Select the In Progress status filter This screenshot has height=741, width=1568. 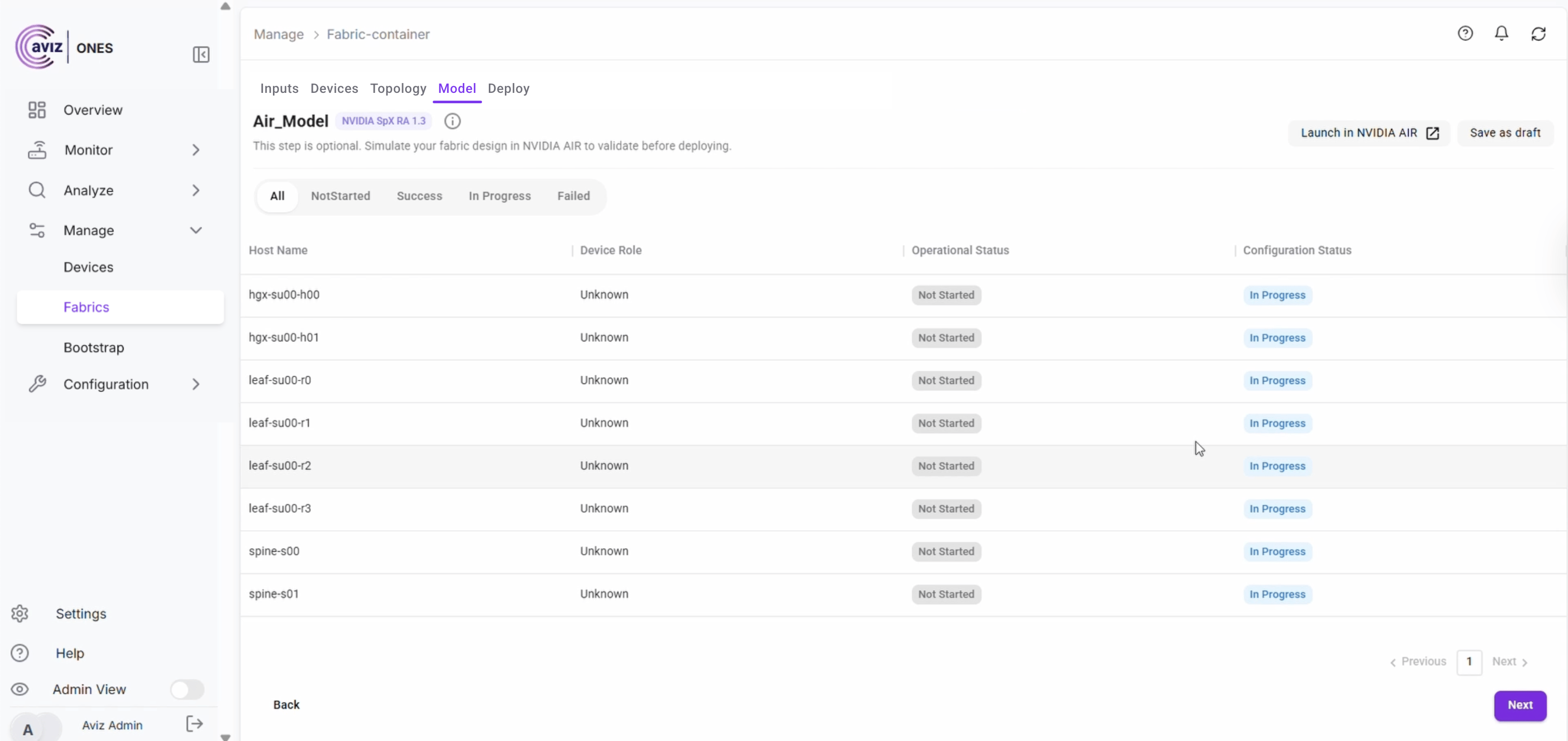click(x=499, y=196)
